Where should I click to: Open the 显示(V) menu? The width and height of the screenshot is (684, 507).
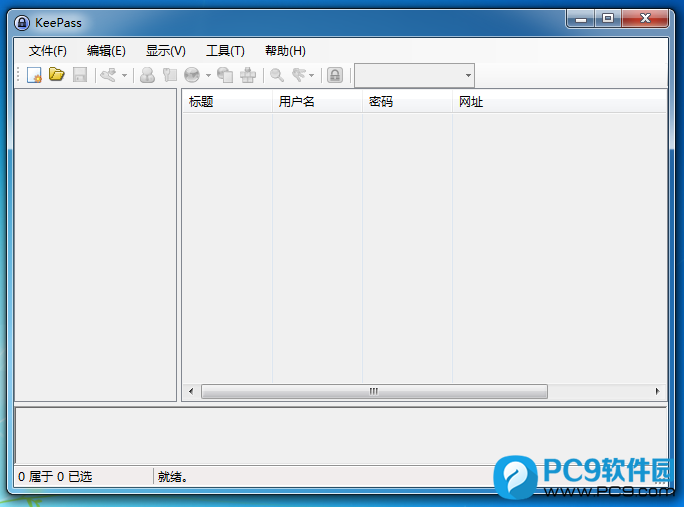click(x=166, y=51)
